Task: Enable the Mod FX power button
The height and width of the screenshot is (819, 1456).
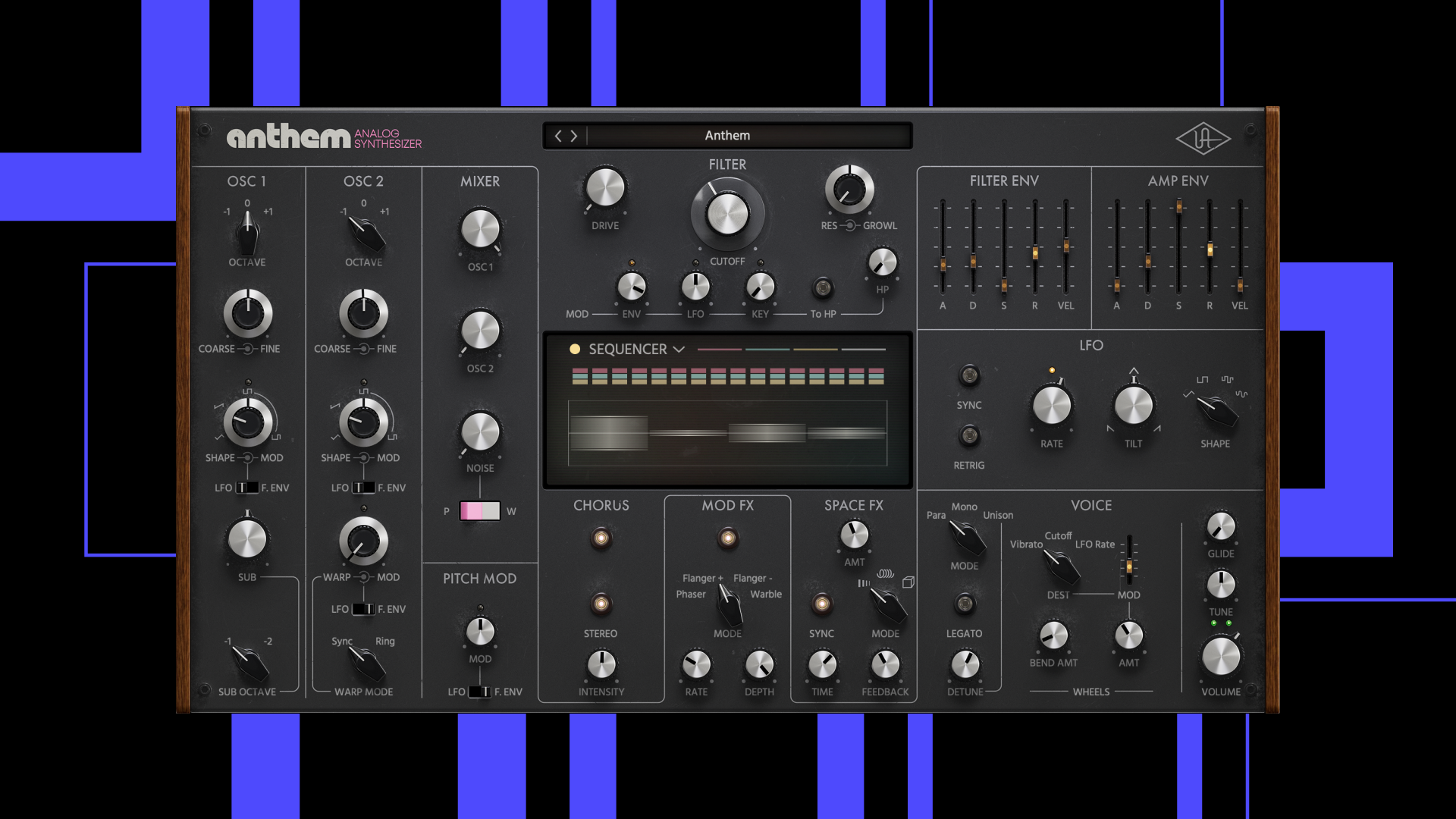Action: 727,538
